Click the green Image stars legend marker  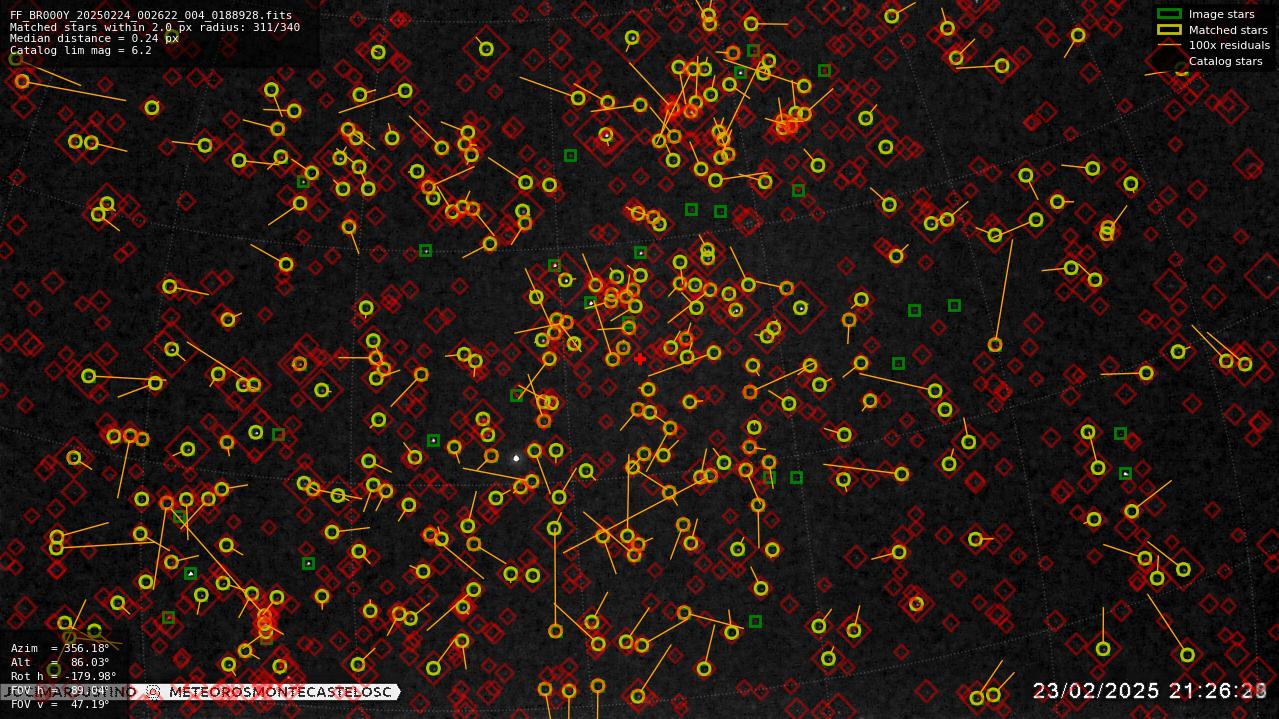click(1169, 14)
